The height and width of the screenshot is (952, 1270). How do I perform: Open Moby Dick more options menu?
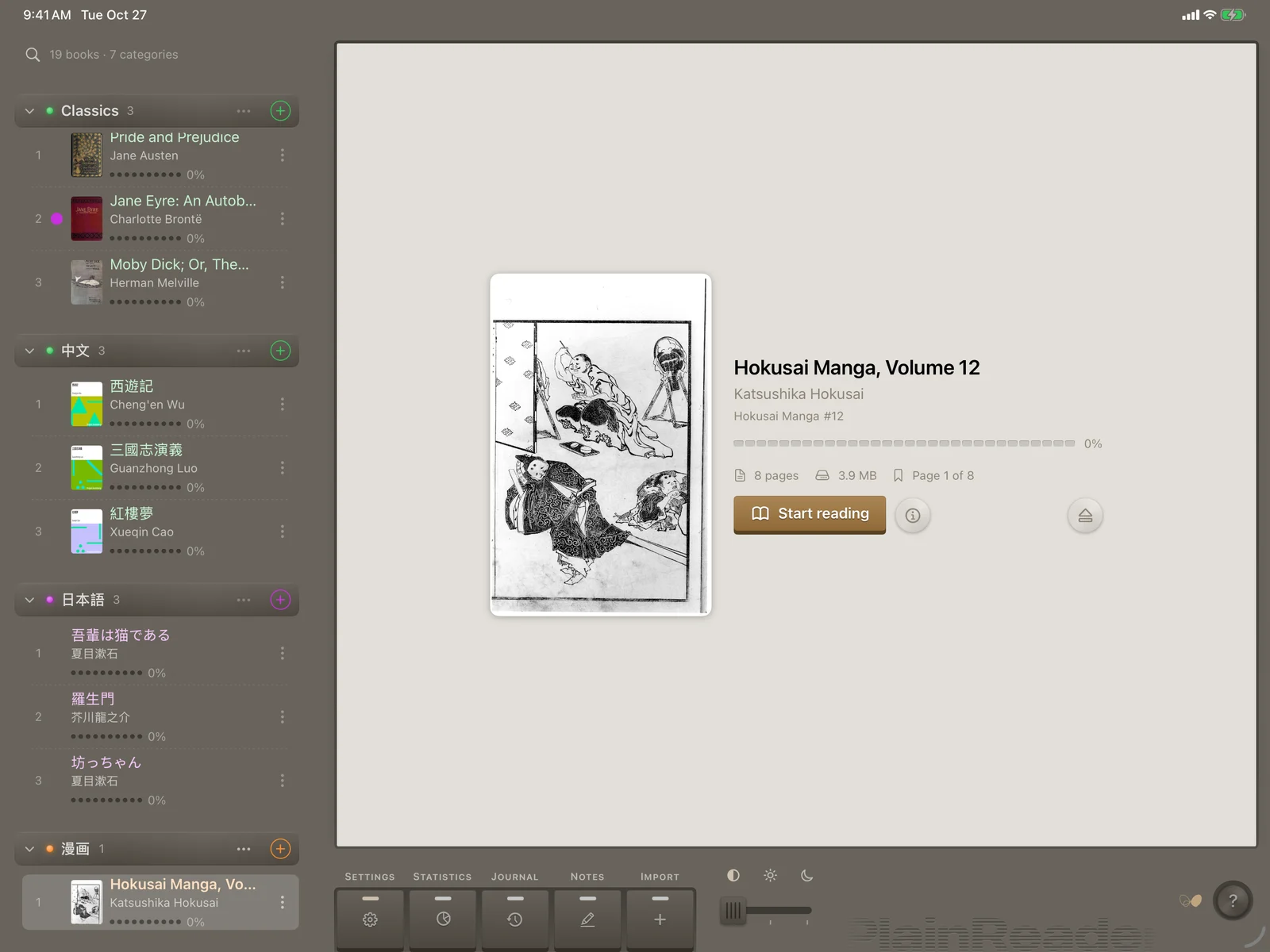(x=282, y=282)
